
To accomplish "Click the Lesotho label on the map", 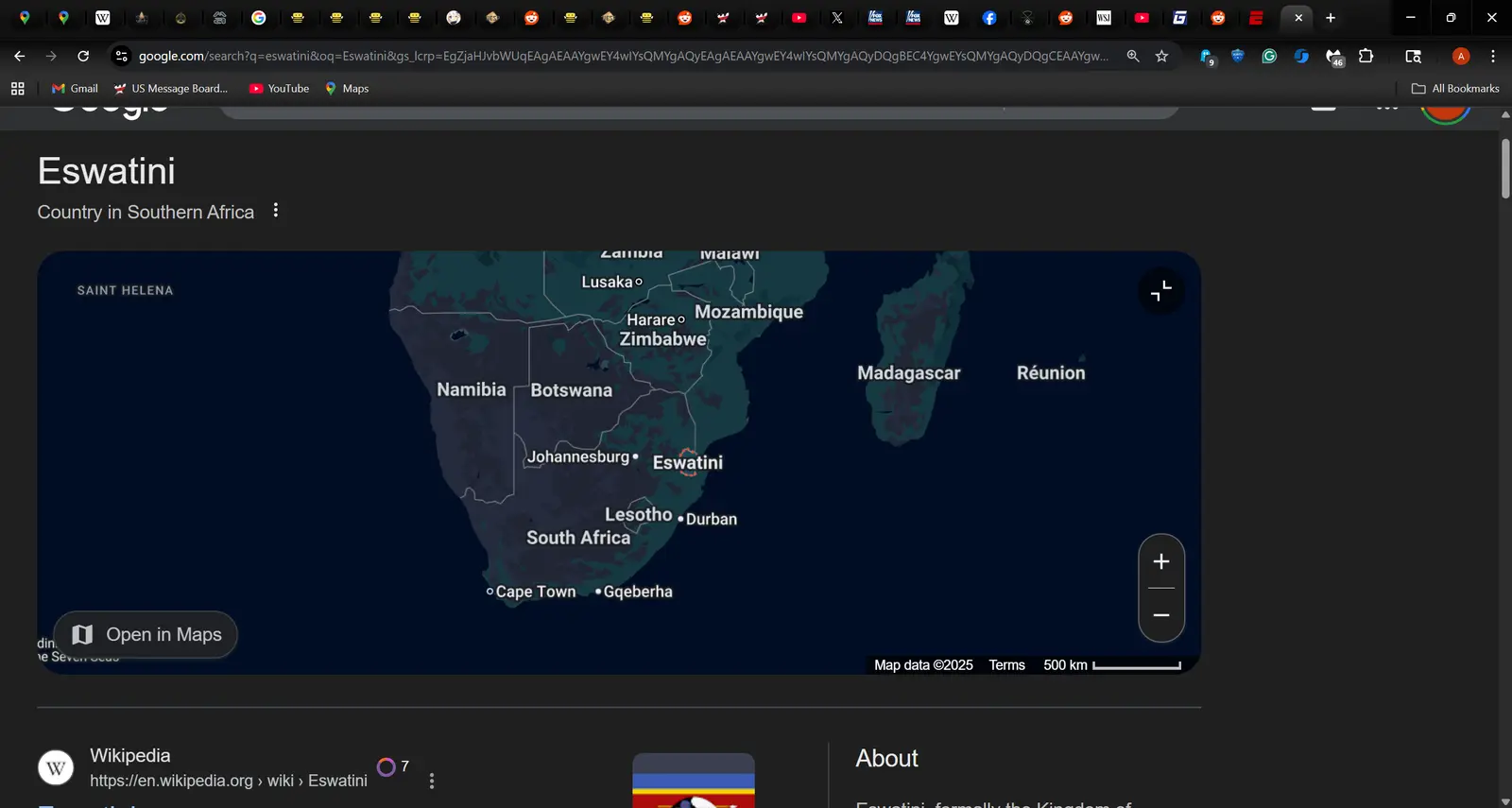I will coord(639,514).
